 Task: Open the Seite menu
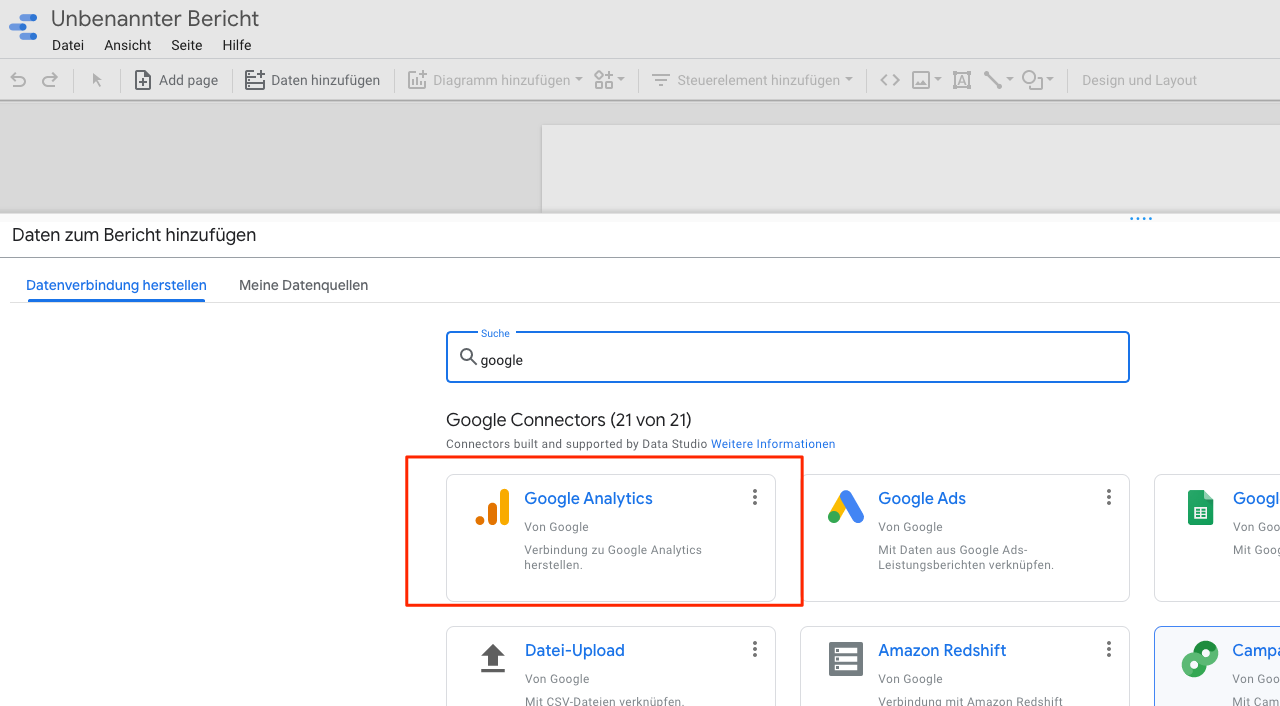(187, 45)
